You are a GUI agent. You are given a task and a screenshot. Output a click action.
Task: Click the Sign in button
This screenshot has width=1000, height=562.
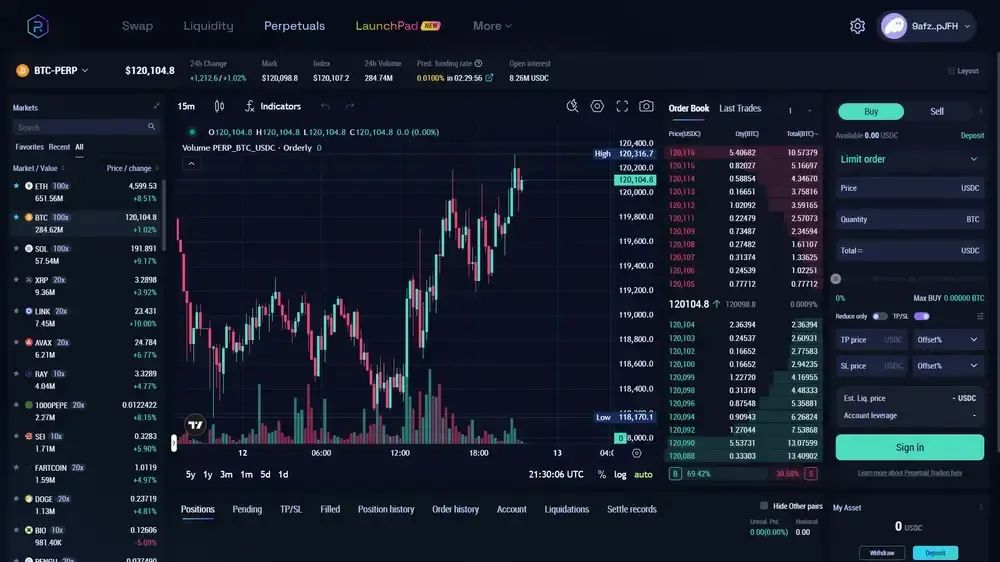[x=909, y=447]
